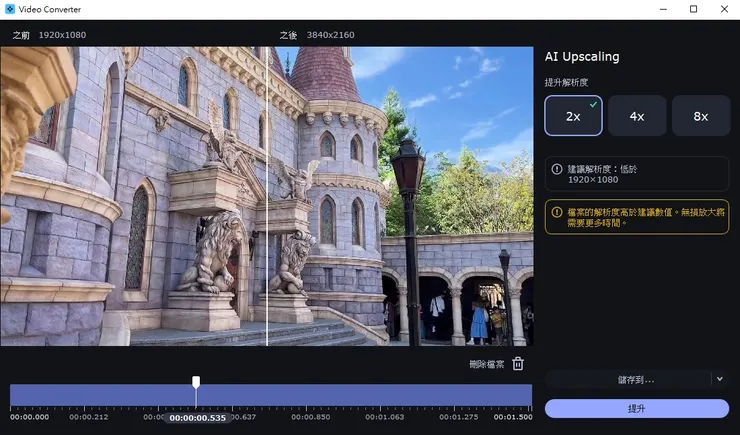
Task: Maximize the Video Converter window
Action: pyautogui.click(x=693, y=9)
